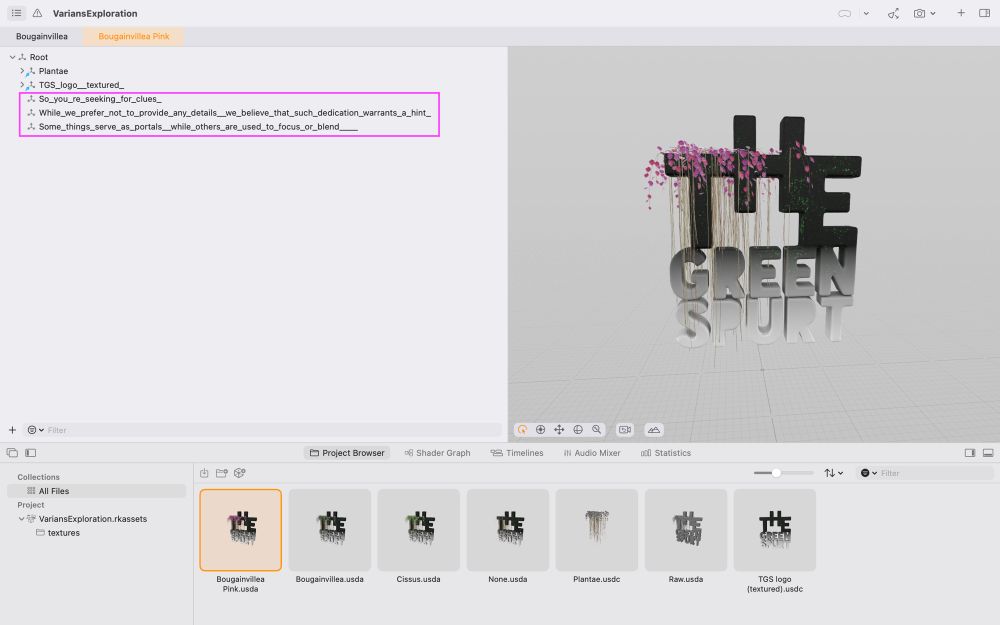This screenshot has height=625, width=1000.
Task: Click the overlapping windows icon in bottom panel
Action: click(x=12, y=453)
